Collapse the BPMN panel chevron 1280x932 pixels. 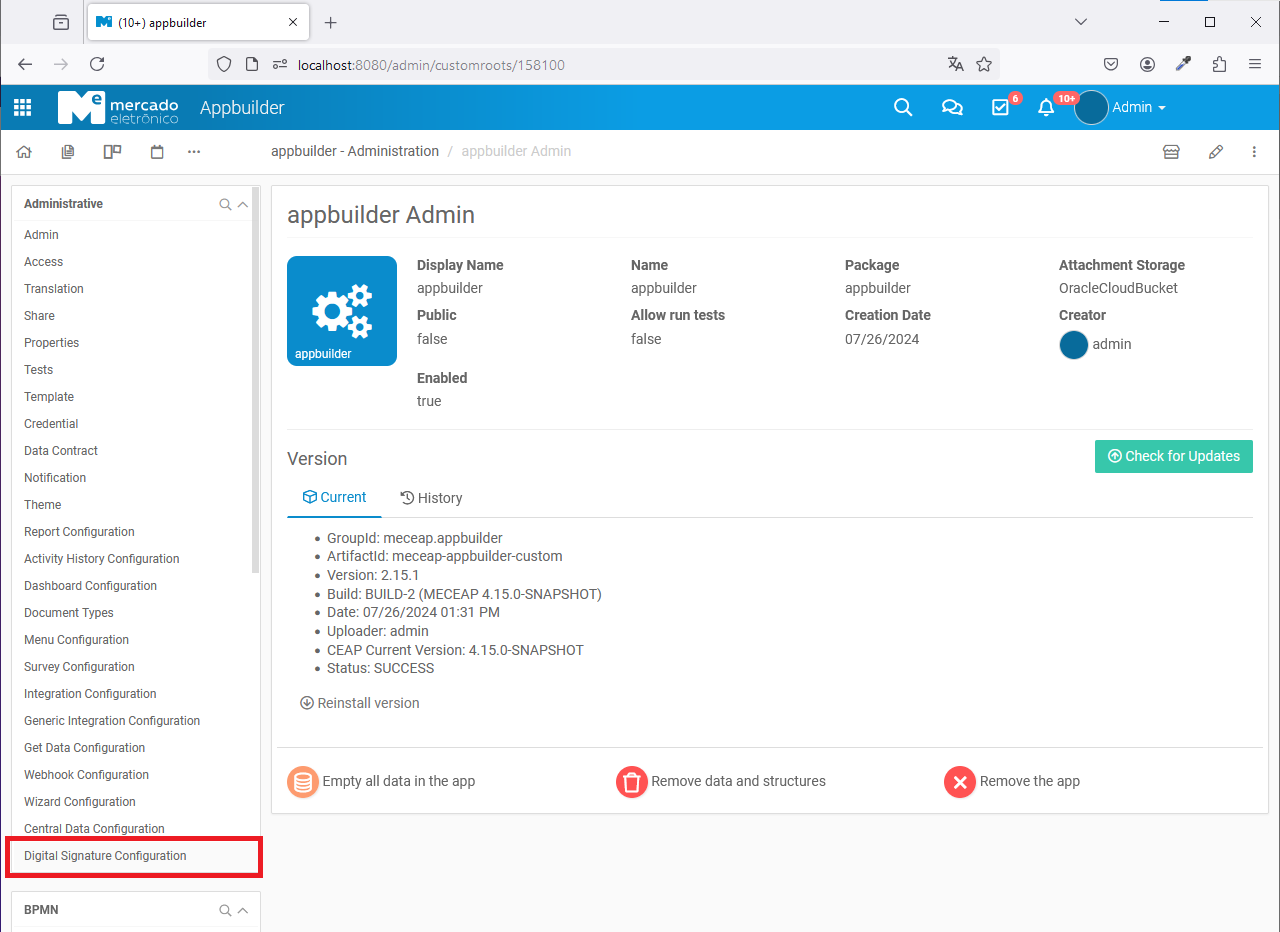[x=242, y=910]
